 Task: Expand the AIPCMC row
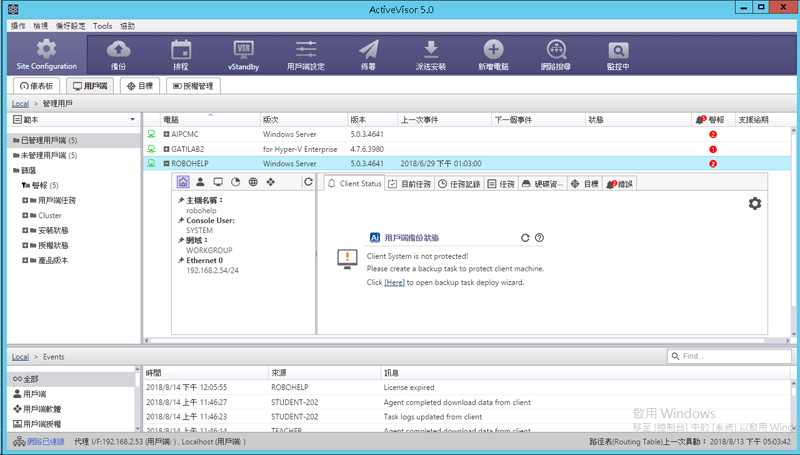coord(166,133)
